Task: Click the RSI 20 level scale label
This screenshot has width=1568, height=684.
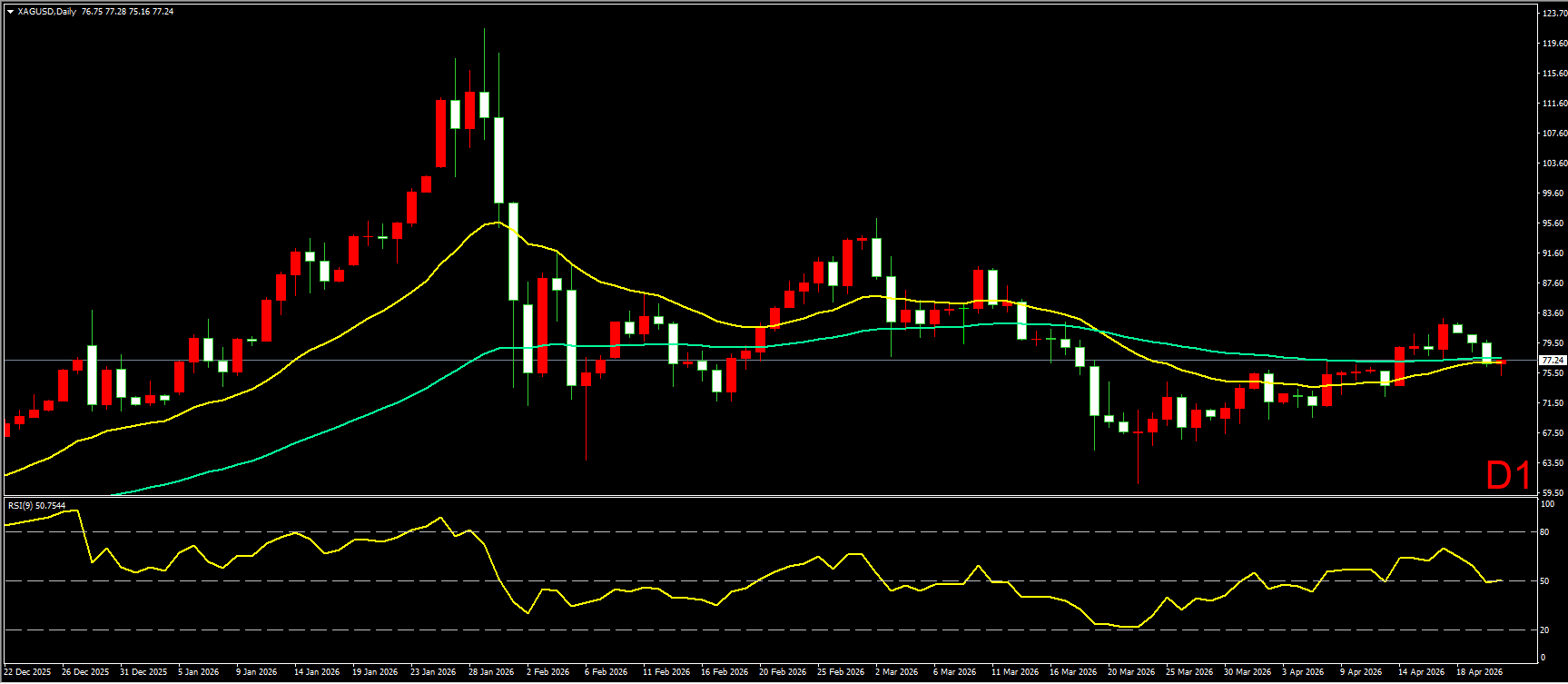Action: pos(1546,629)
